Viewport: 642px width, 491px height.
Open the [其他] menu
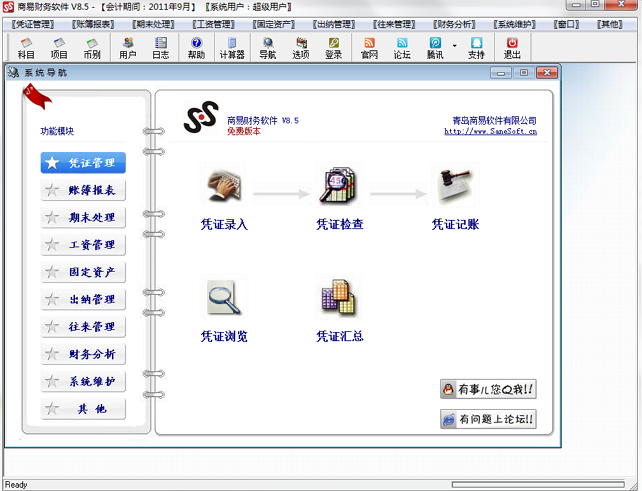(x=610, y=25)
